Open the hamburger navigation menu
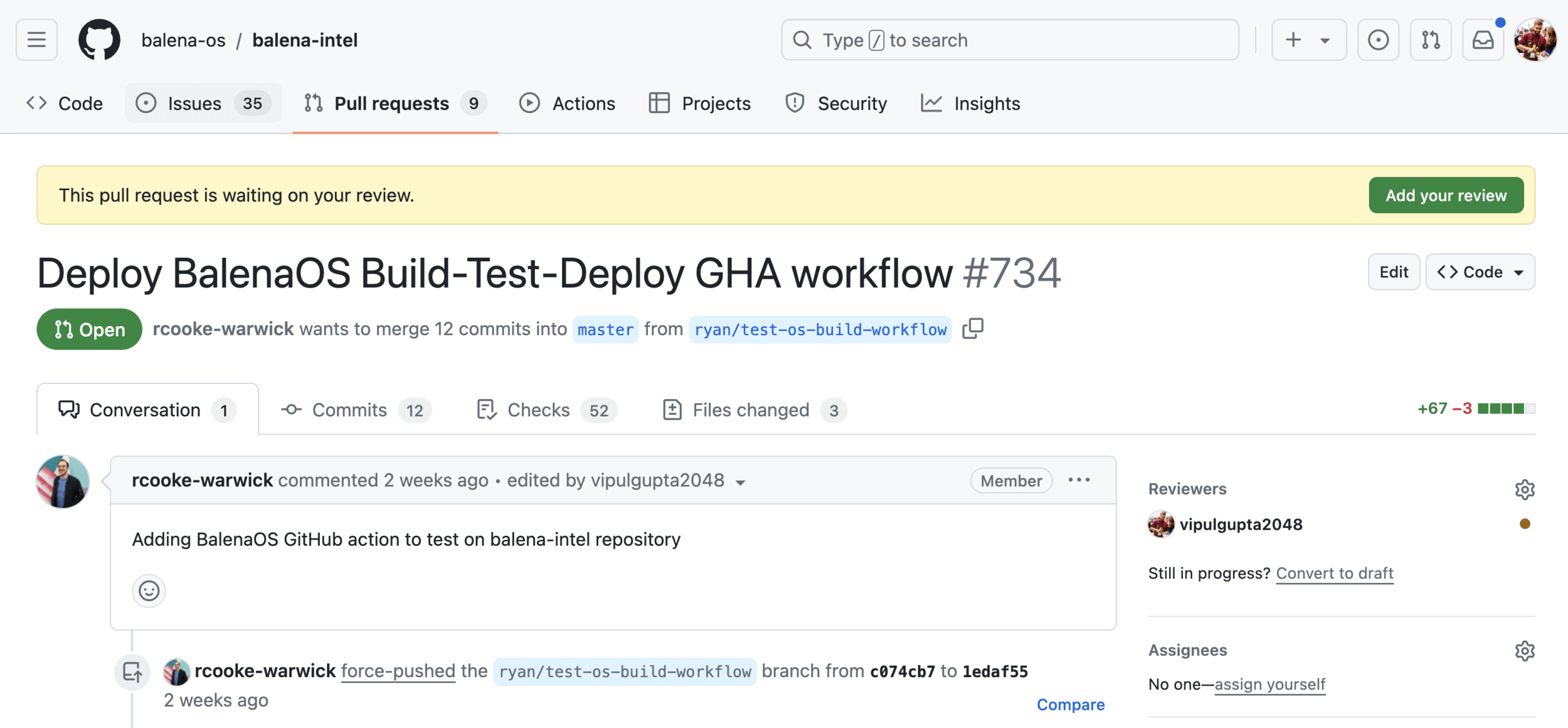 point(36,40)
